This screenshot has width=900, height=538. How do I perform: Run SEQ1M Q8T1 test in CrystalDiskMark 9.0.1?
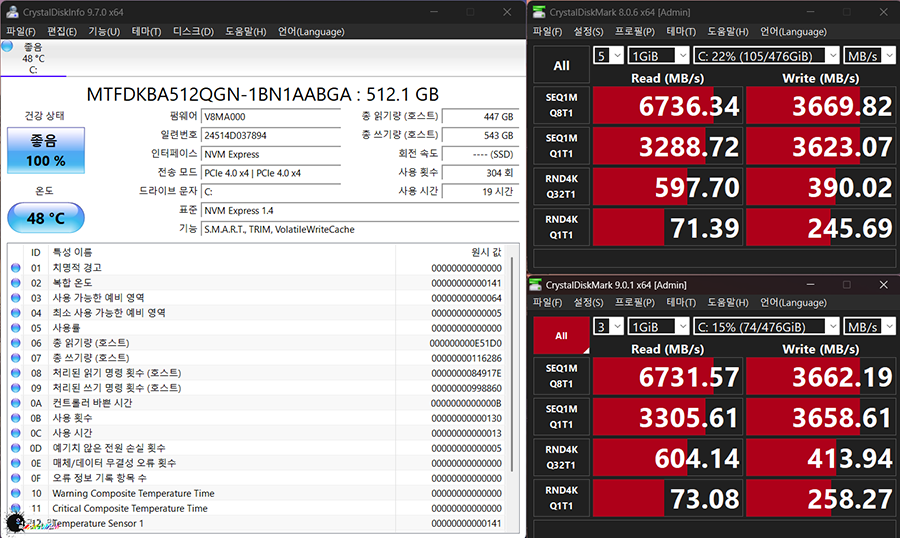coord(561,376)
